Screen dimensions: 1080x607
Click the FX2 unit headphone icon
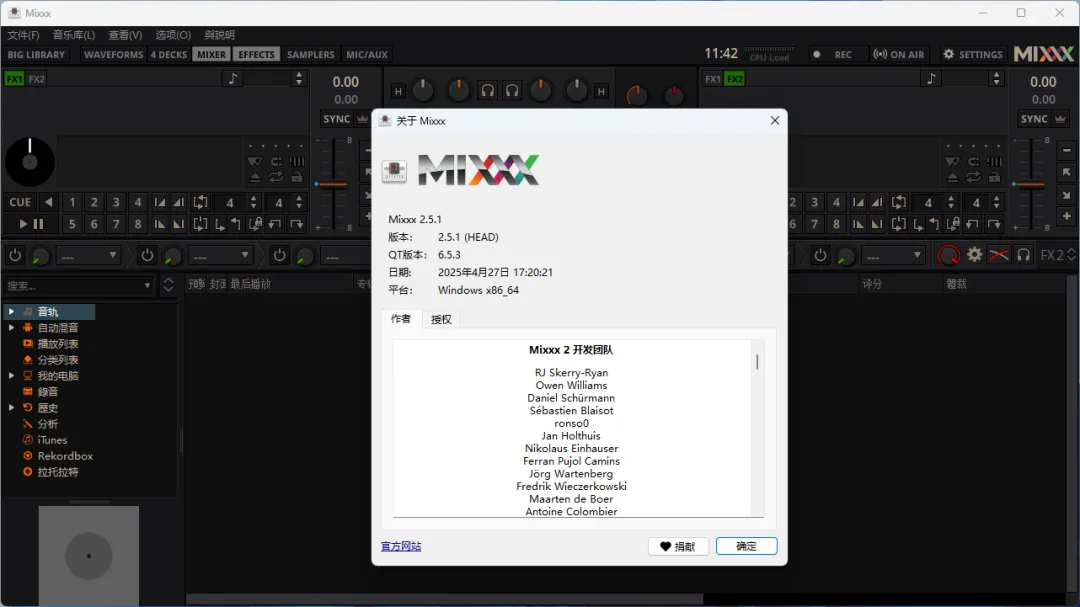click(x=1024, y=256)
